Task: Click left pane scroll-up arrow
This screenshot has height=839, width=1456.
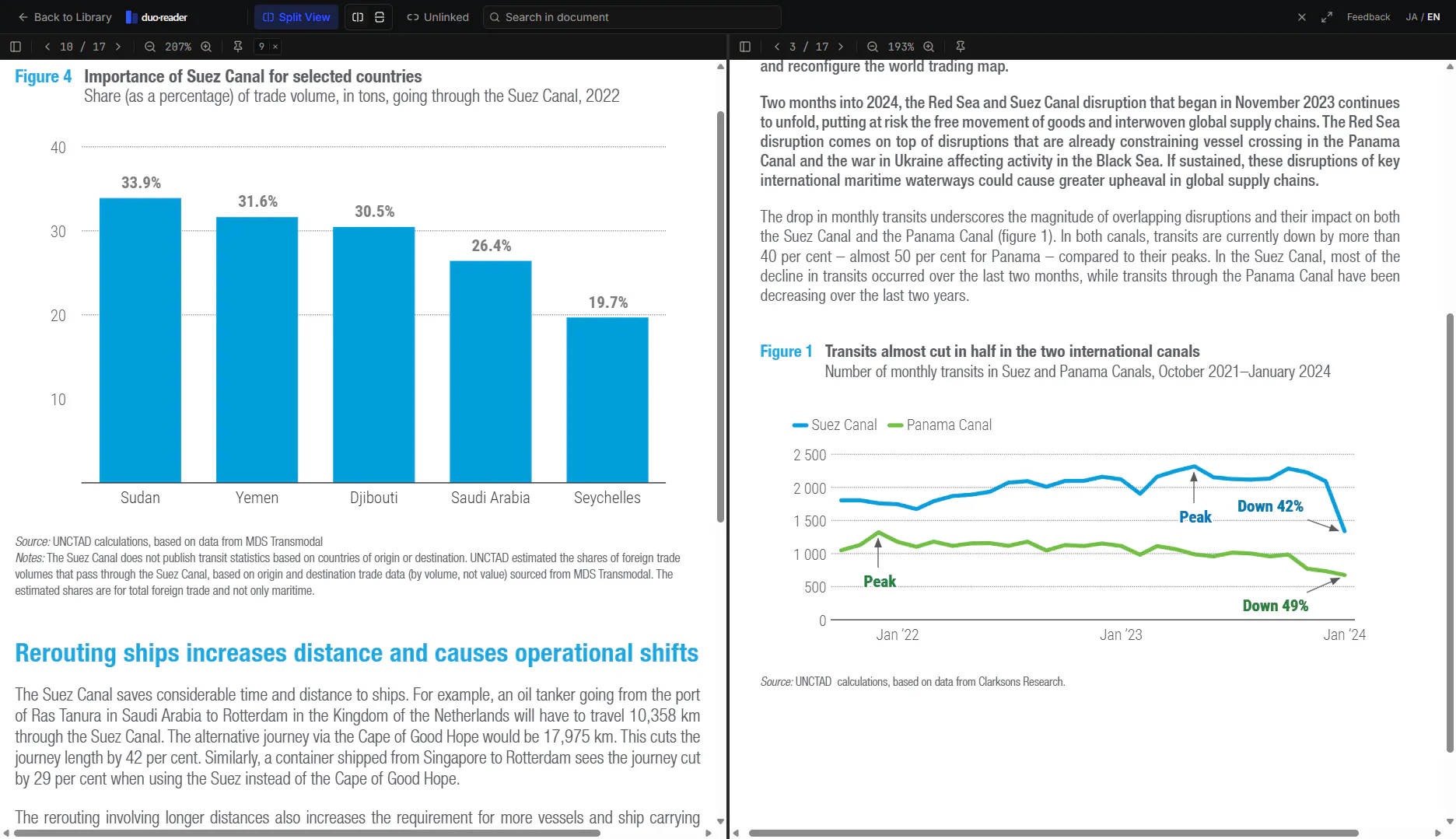Action: 720,66
